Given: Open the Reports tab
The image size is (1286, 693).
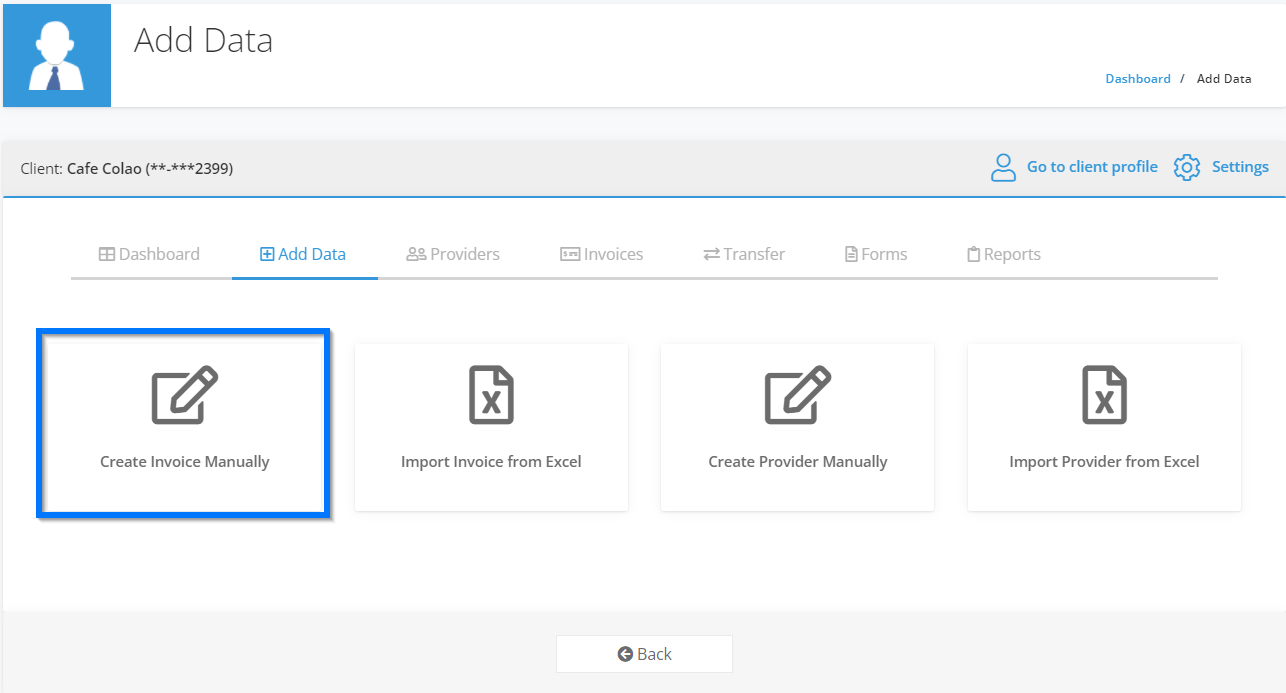Looking at the screenshot, I should click(1004, 254).
